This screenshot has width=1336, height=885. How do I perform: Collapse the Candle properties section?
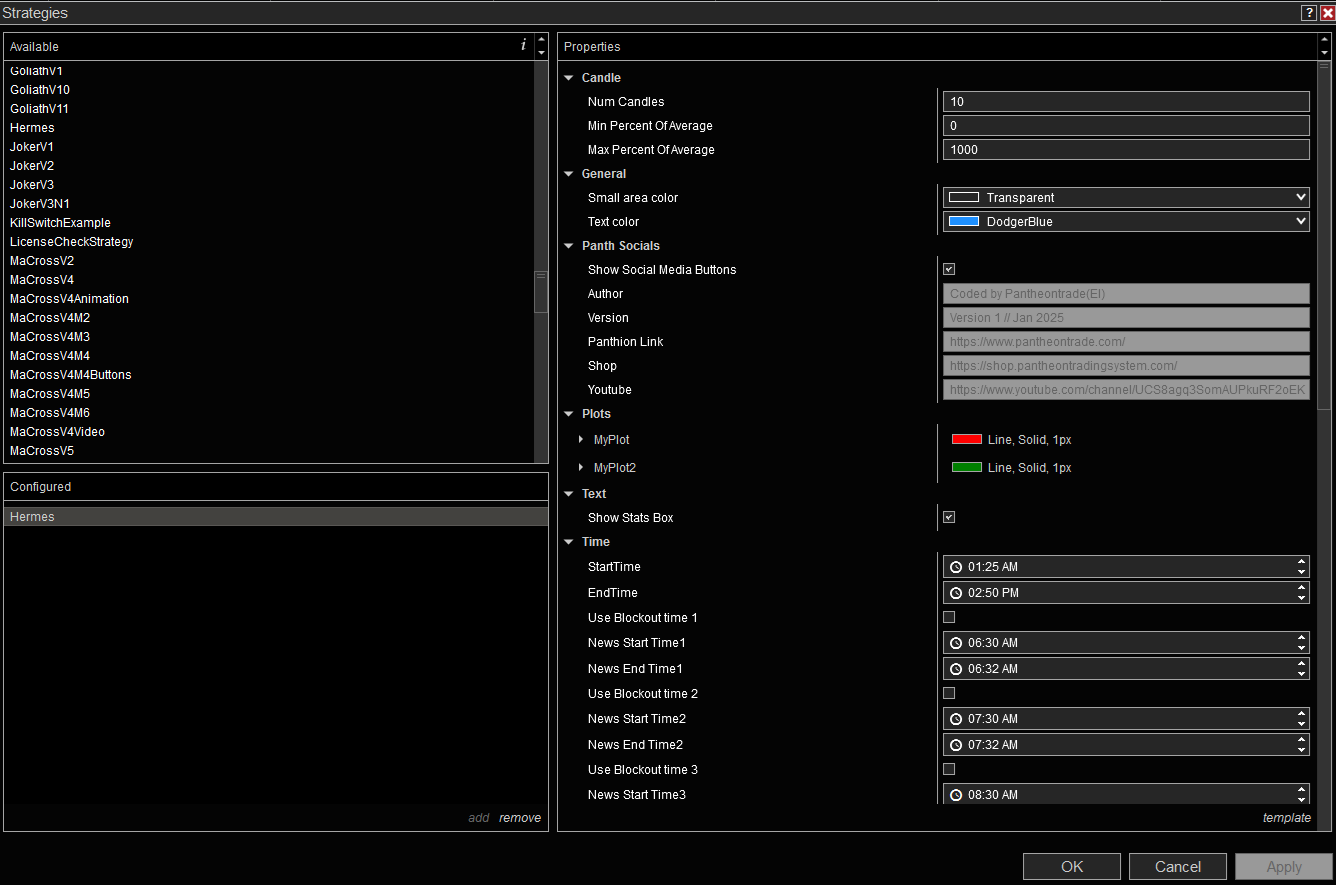pyautogui.click(x=569, y=78)
